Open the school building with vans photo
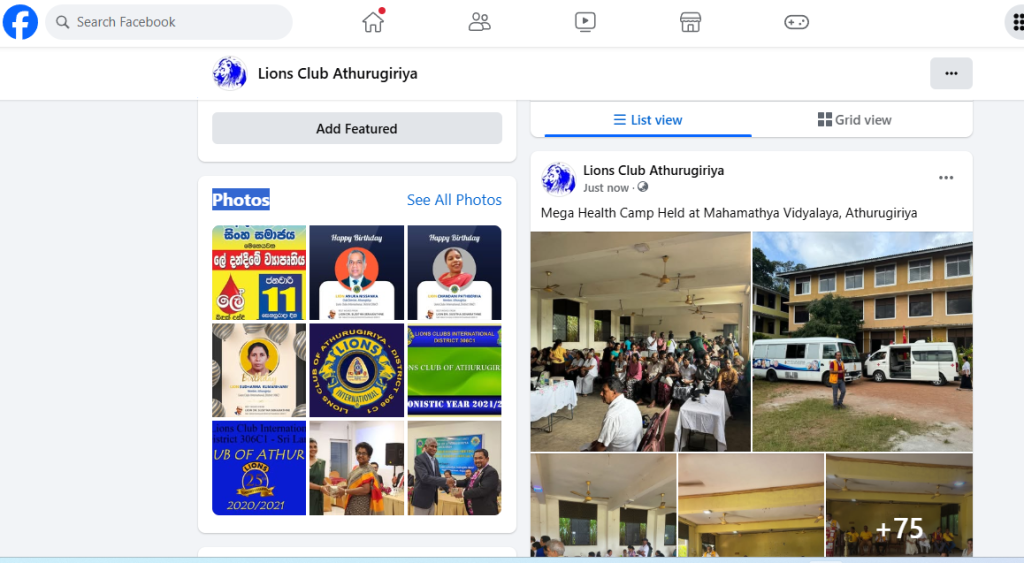Screen dimensions: 1024x563 pyautogui.click(x=862, y=342)
